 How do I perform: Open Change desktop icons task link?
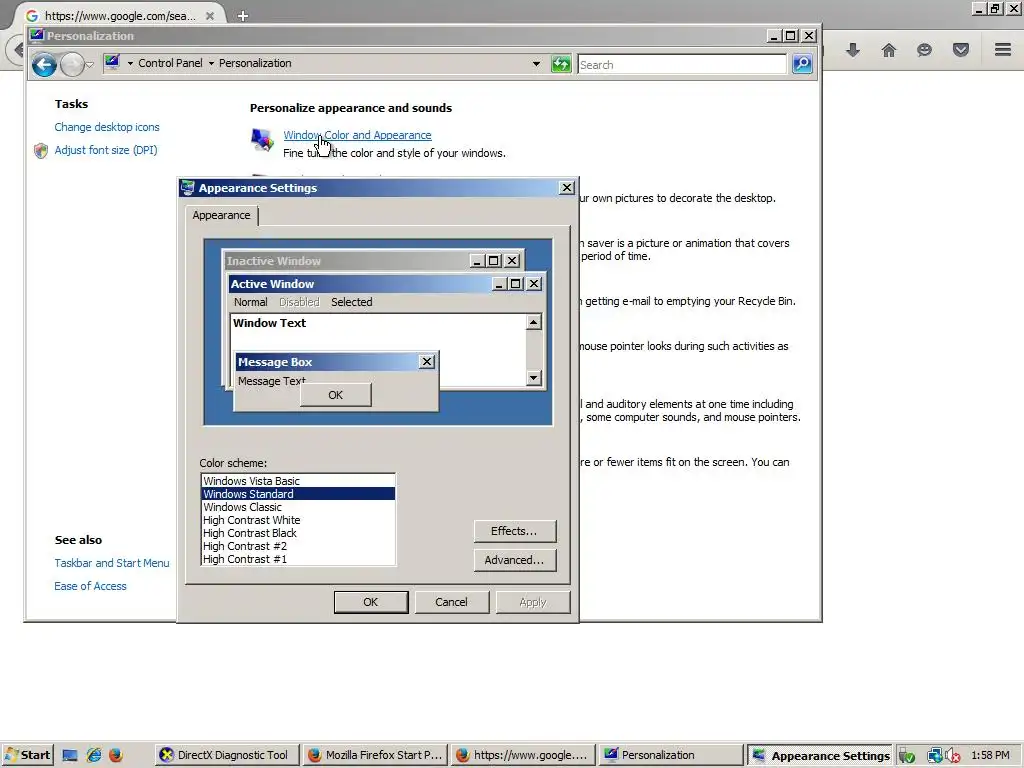[x=106, y=127]
